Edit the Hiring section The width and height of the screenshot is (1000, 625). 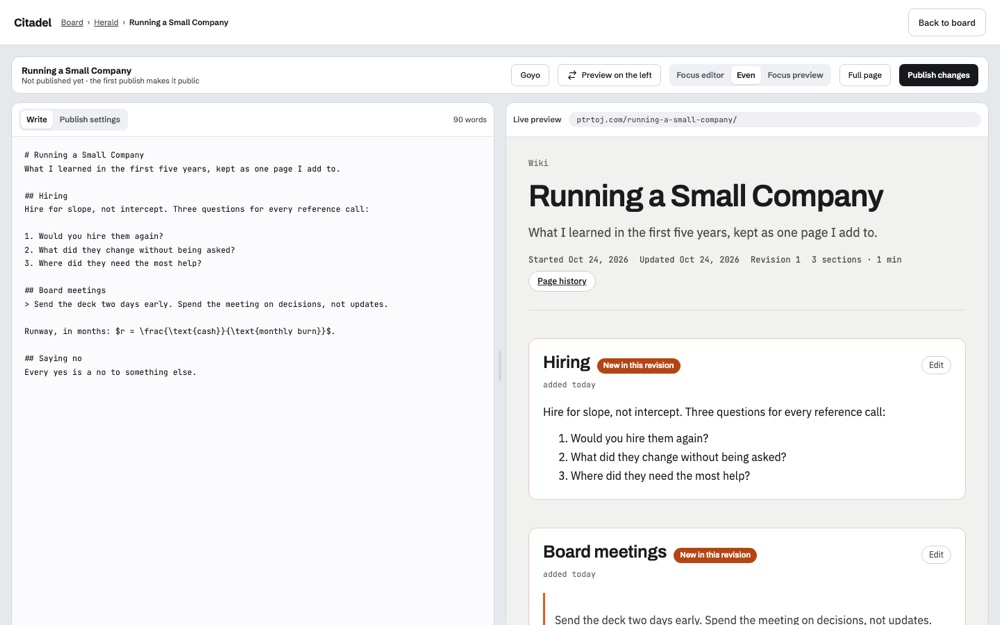tap(936, 365)
